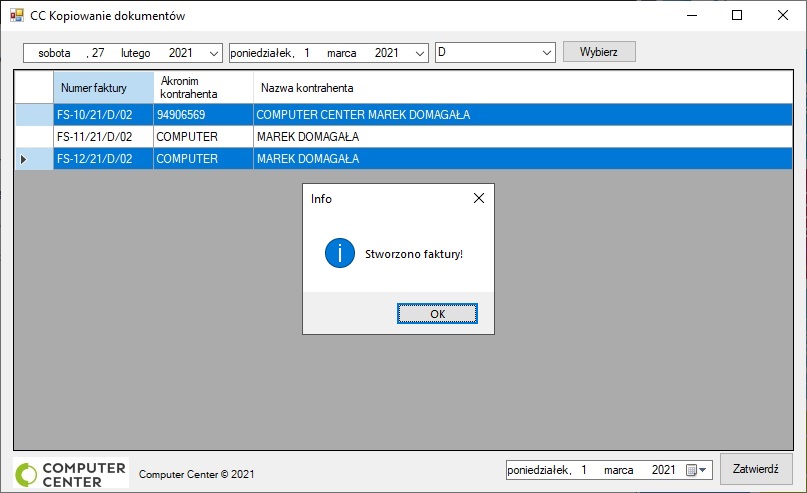Image resolution: width=807 pixels, height=493 pixels.
Task: Click the Wybierz button
Action: [x=599, y=52]
